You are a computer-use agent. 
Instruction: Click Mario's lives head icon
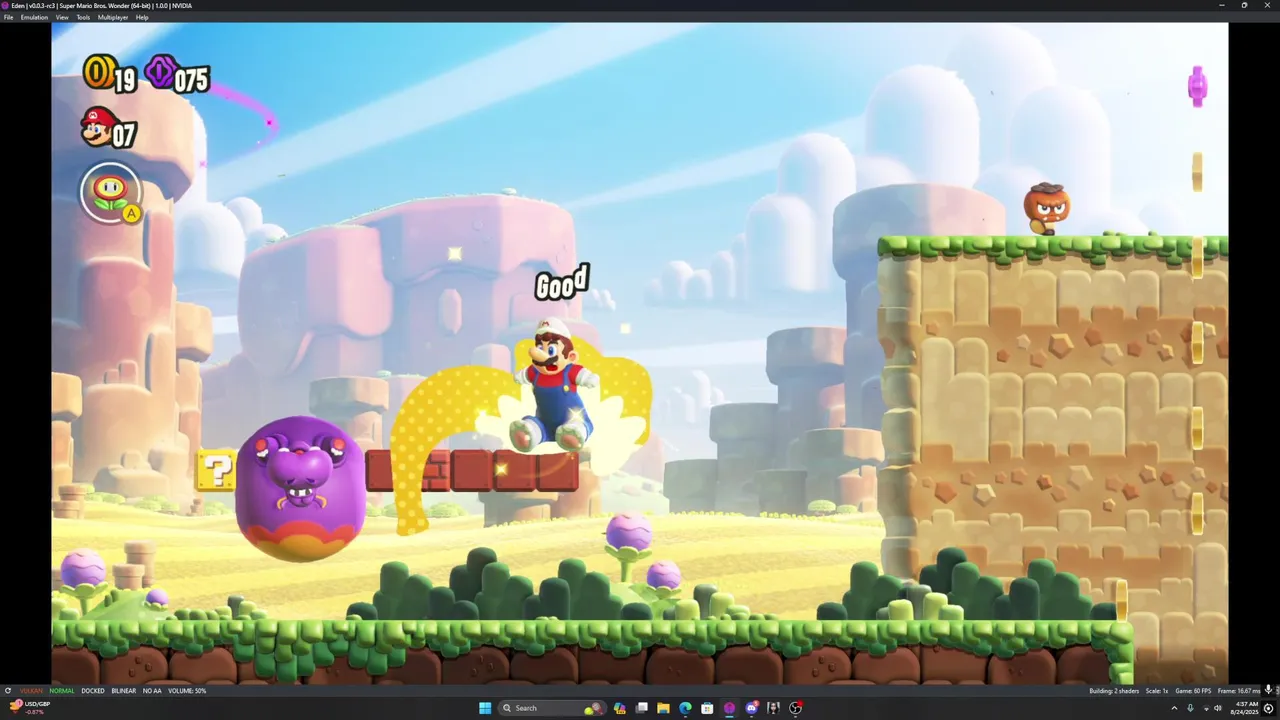(x=97, y=128)
